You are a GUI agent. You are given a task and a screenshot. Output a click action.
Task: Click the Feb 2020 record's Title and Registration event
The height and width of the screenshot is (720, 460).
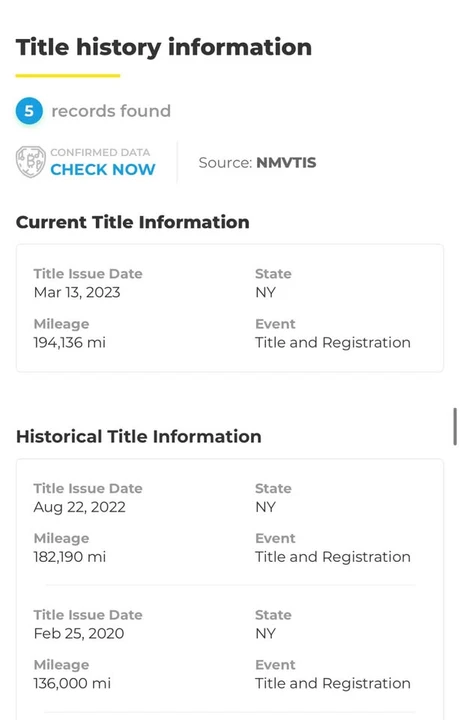click(333, 683)
